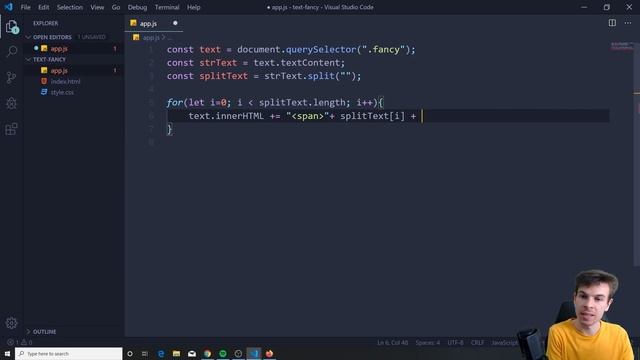The image size is (640, 360).
Task: Click the Windows taskbar search box
Action: pos(69,353)
